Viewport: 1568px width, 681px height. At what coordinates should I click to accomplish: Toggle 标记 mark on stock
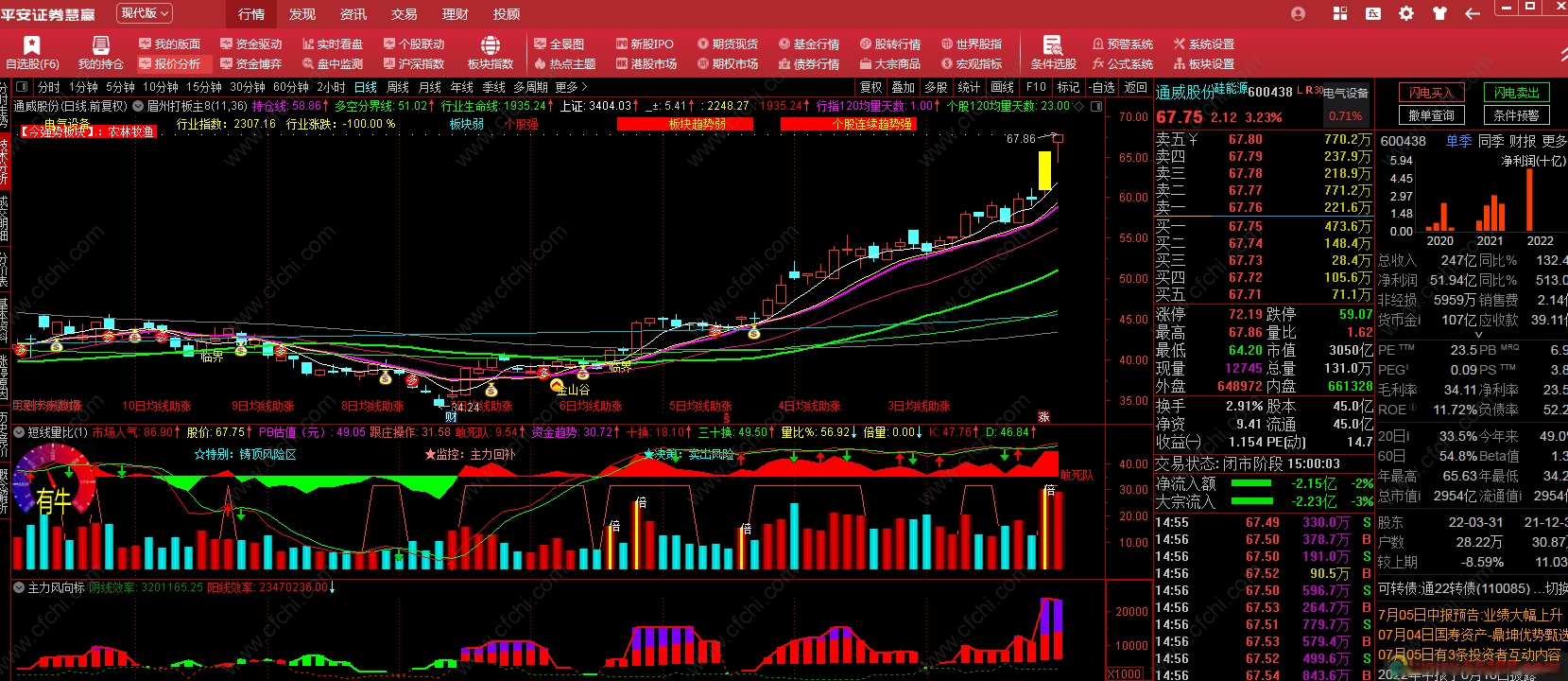tap(1068, 87)
